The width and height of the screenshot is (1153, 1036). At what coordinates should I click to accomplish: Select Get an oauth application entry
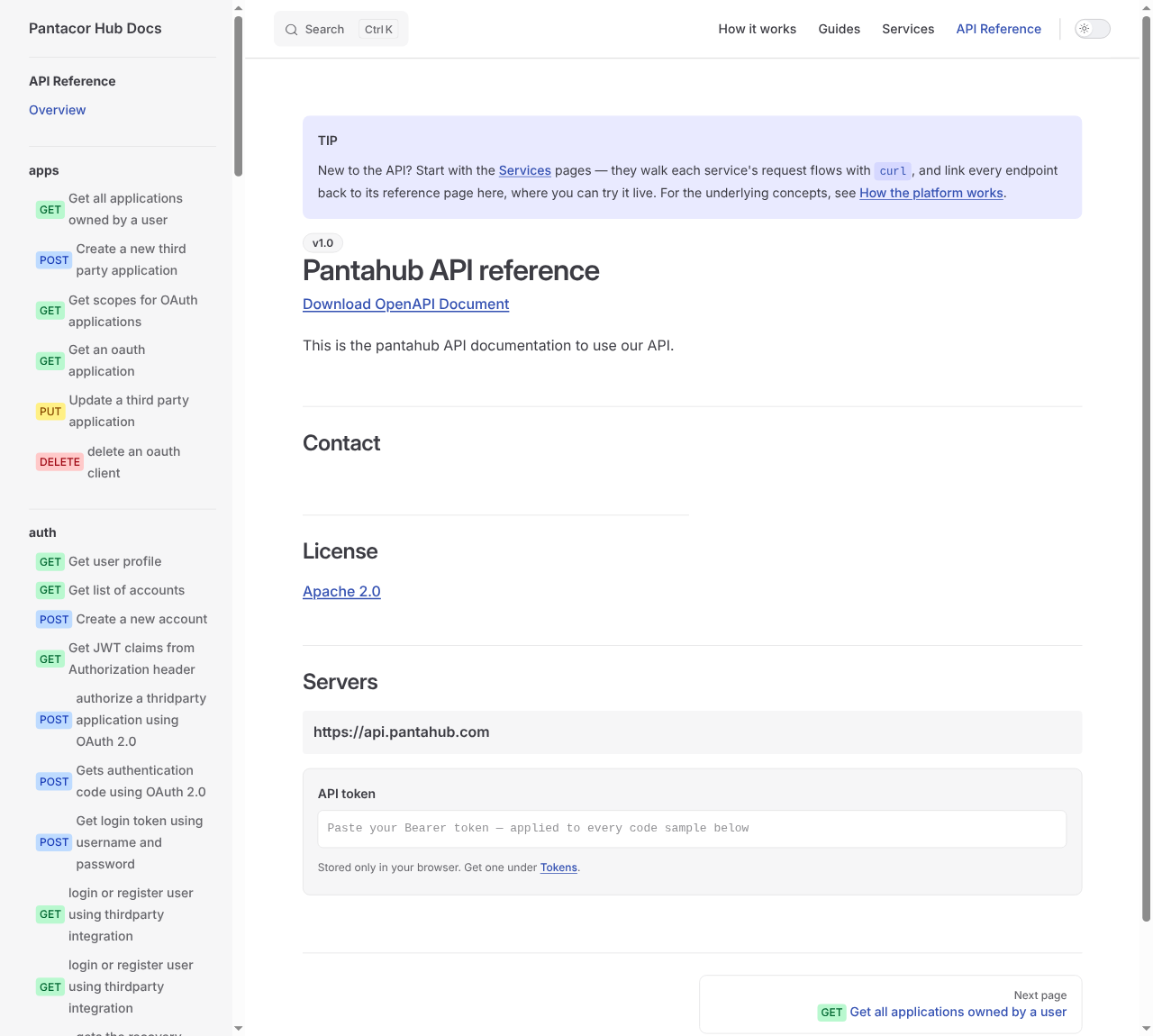123,360
